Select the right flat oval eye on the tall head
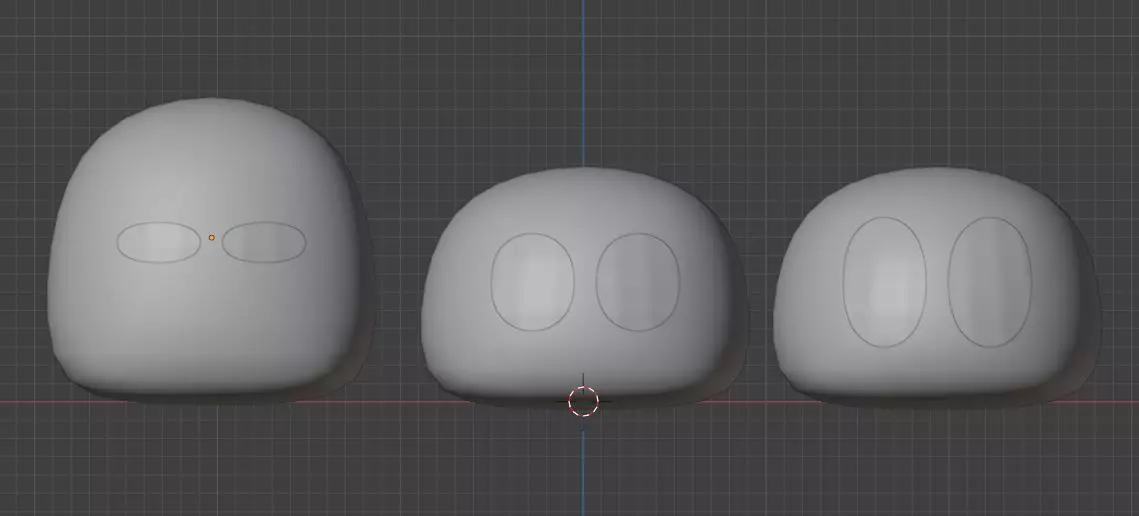The image size is (1139, 516). (x=264, y=243)
